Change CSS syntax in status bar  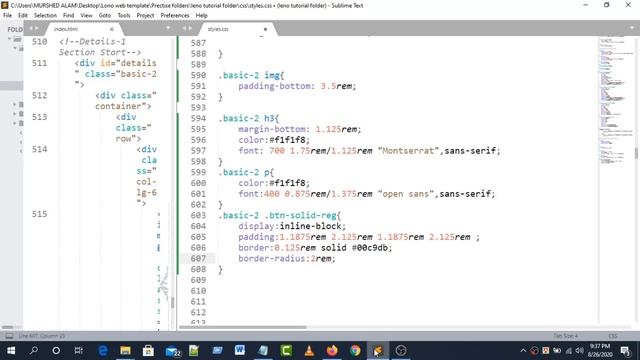(x=613, y=336)
